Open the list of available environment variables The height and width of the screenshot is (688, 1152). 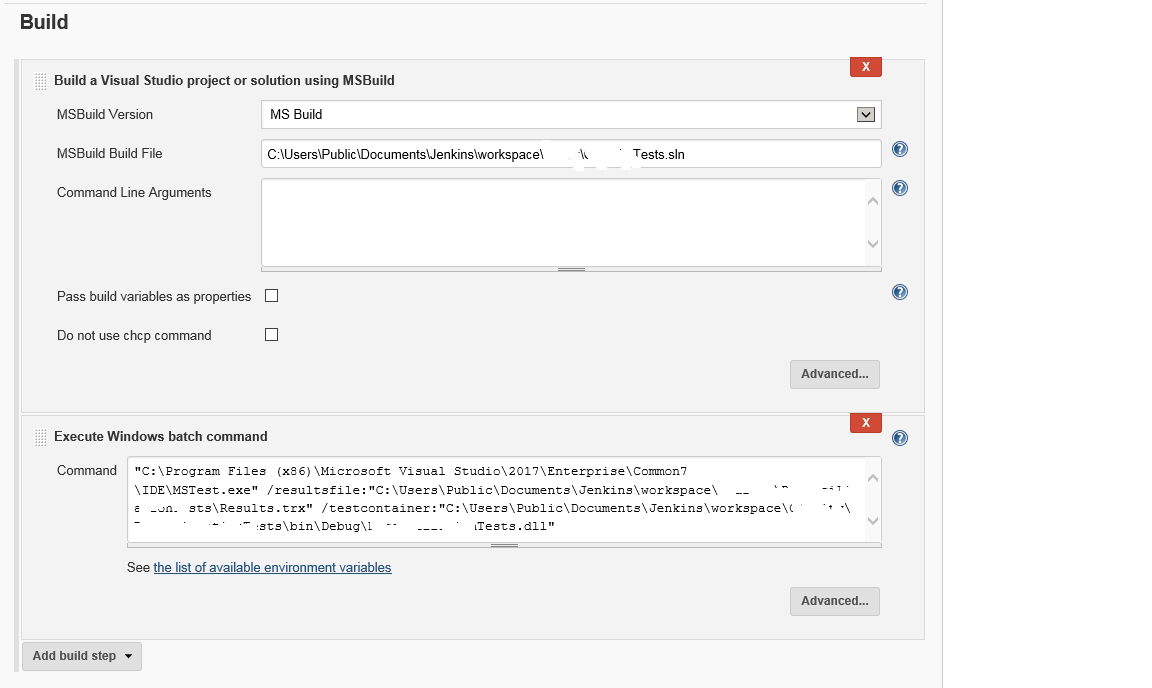(272, 568)
